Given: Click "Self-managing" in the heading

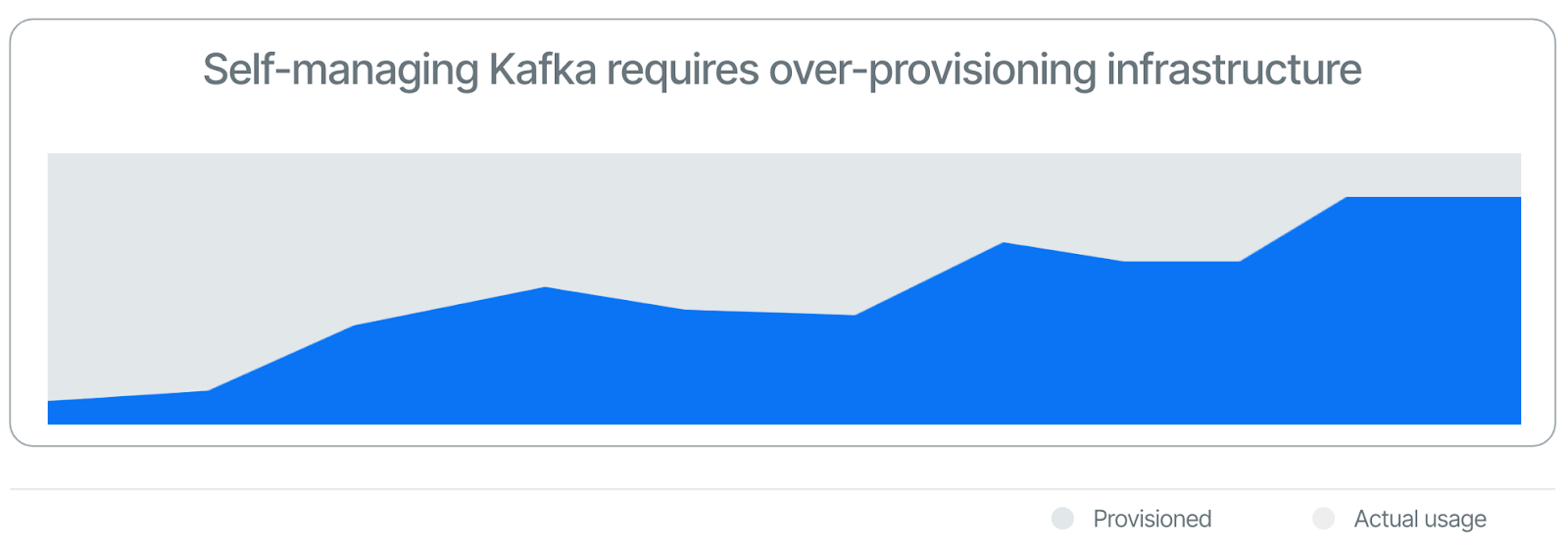Looking at the screenshot, I should 340,70.
